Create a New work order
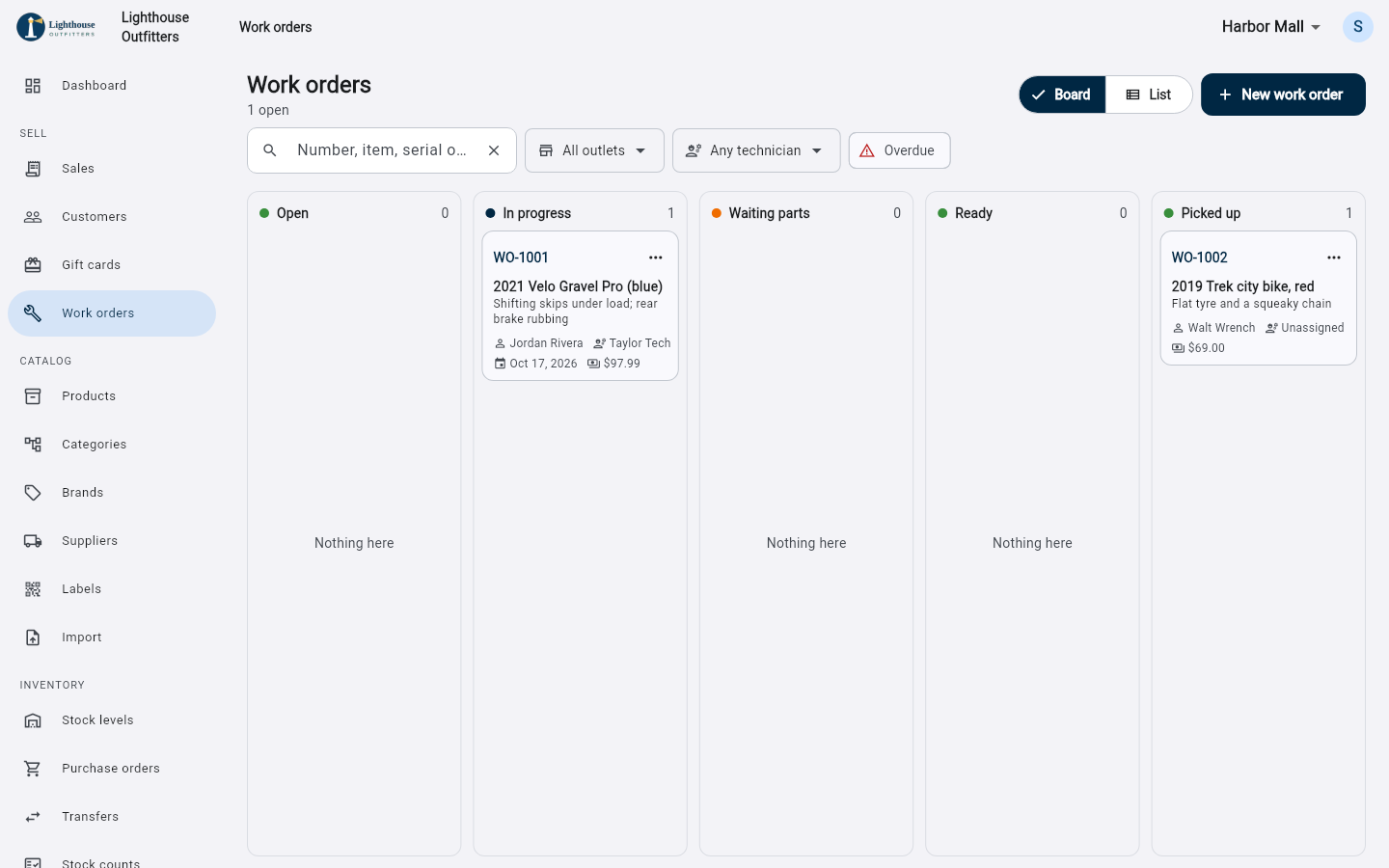 tap(1283, 95)
